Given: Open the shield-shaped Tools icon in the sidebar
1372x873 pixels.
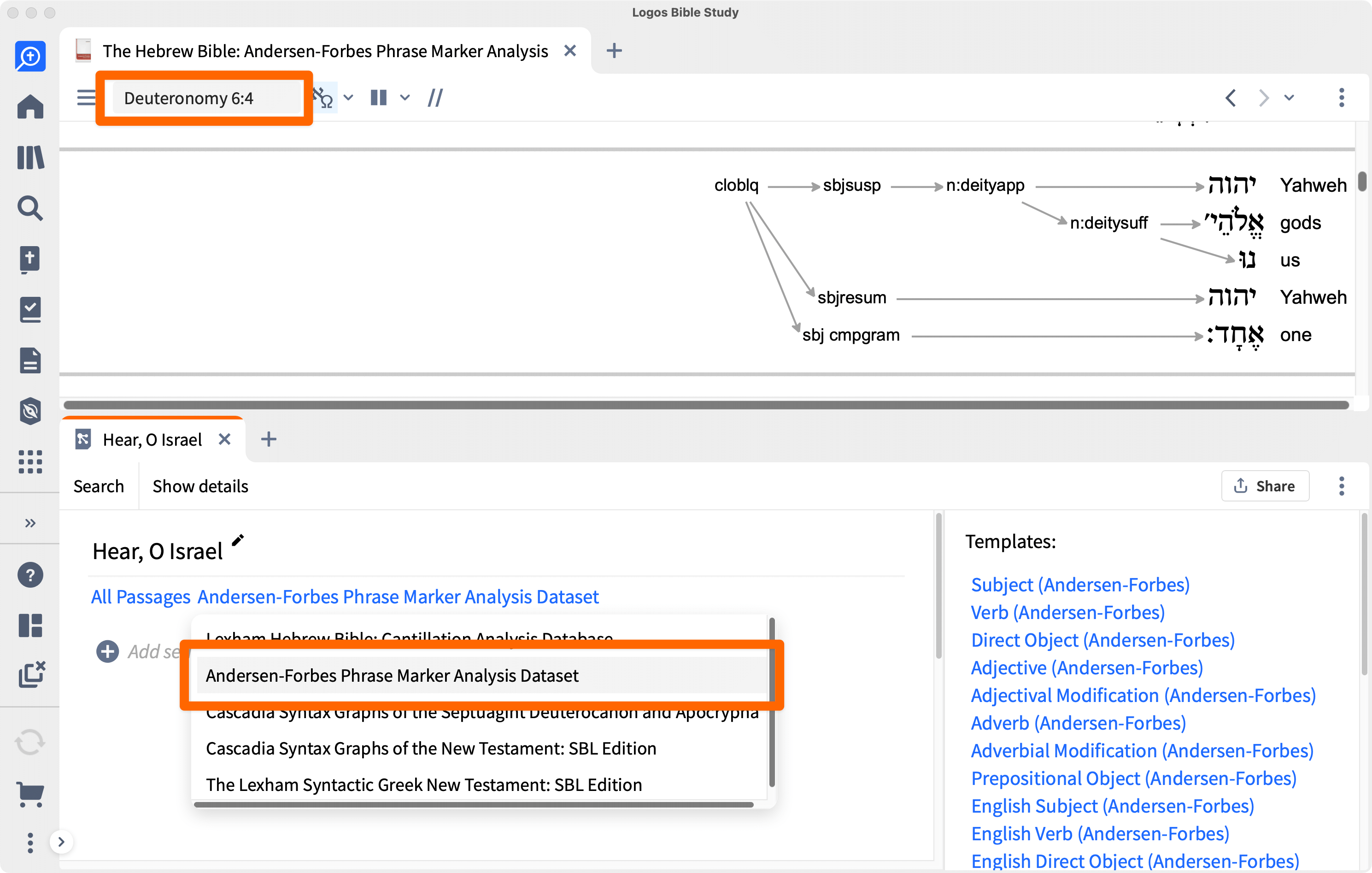Looking at the screenshot, I should coord(30,411).
